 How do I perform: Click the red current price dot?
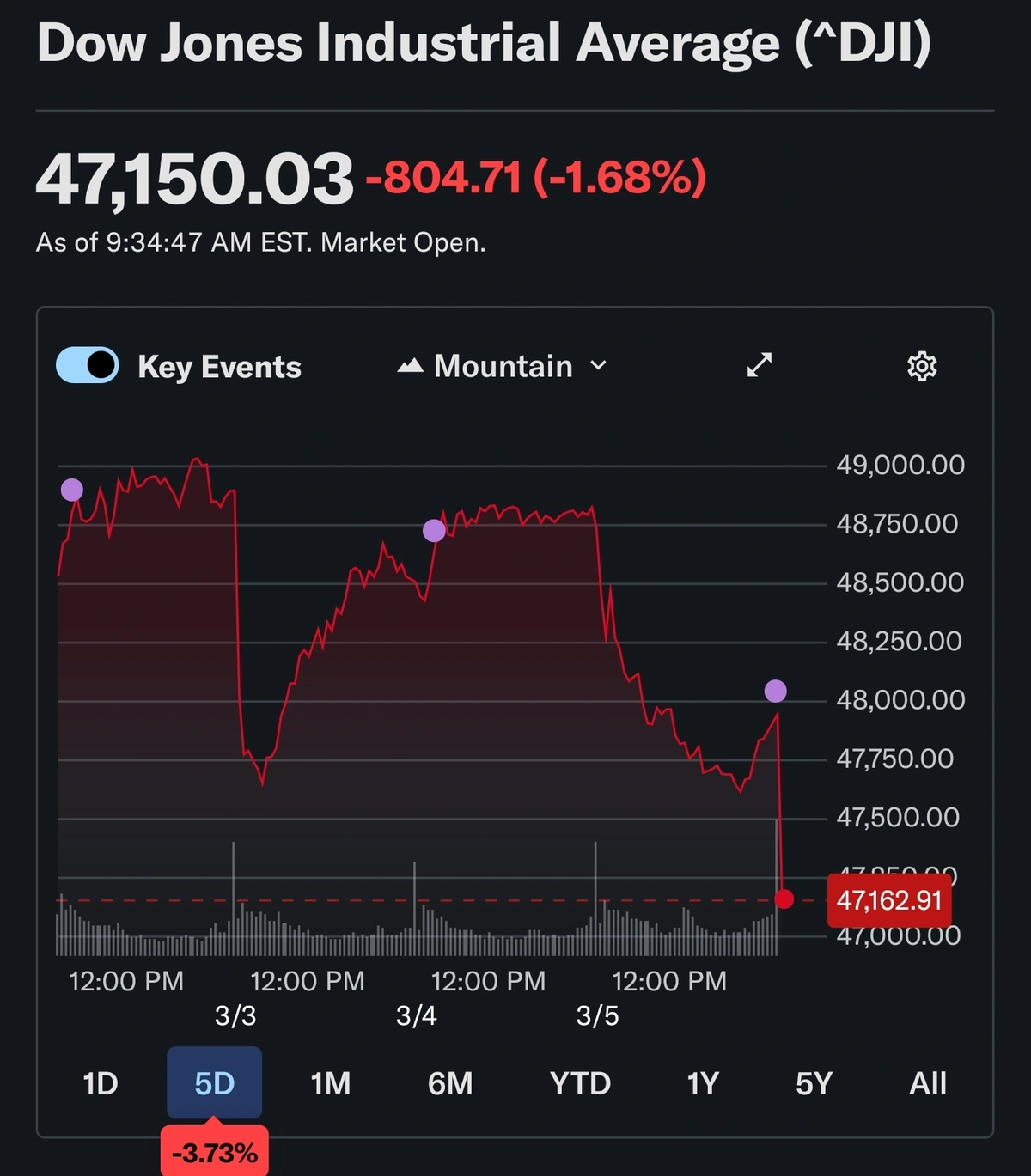[x=784, y=899]
